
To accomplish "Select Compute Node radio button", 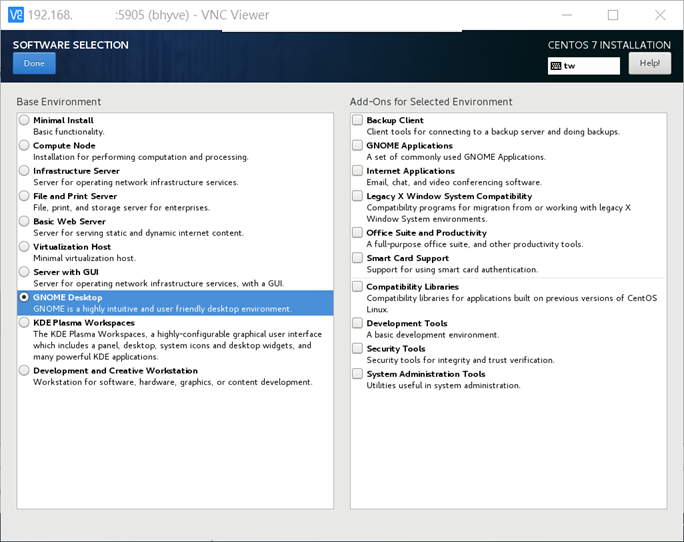I will 24,145.
